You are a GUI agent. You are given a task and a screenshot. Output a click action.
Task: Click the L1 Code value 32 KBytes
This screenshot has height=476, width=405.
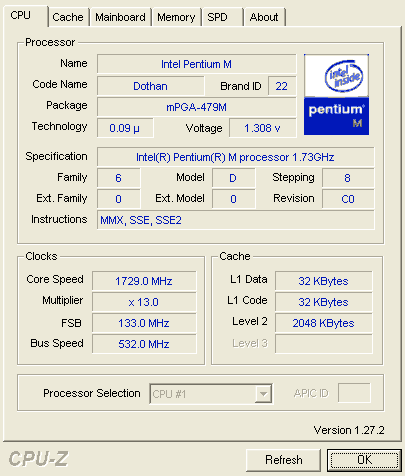click(x=323, y=302)
